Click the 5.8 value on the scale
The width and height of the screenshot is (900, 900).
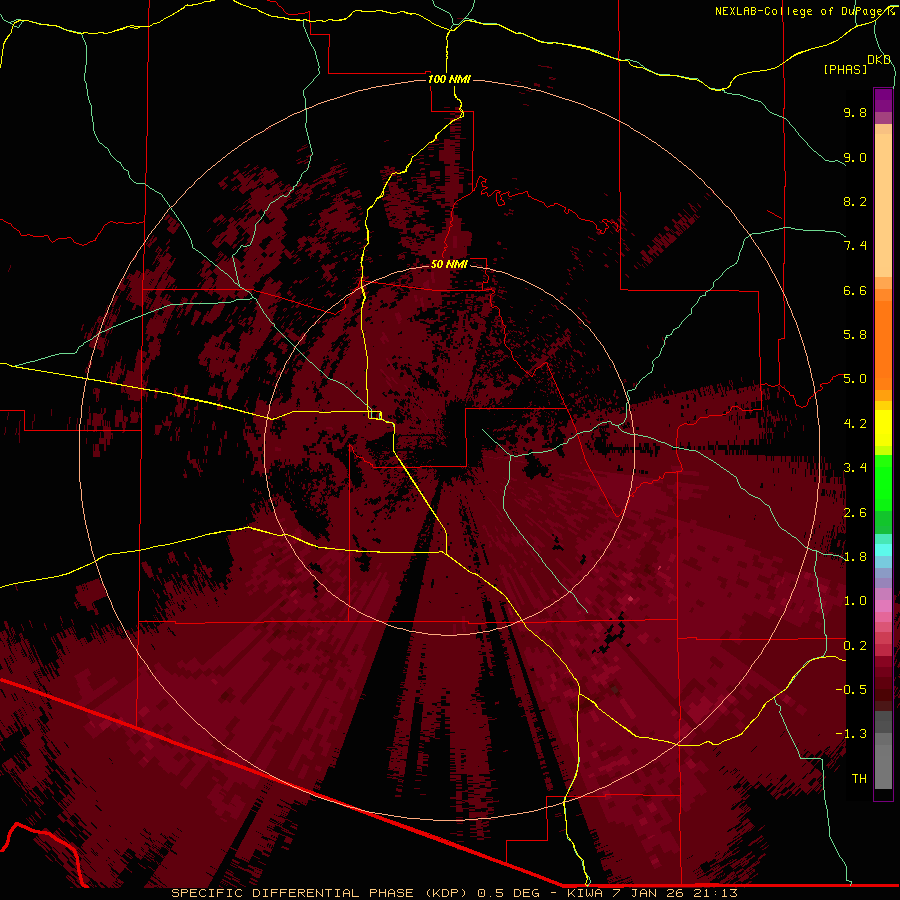point(855,335)
